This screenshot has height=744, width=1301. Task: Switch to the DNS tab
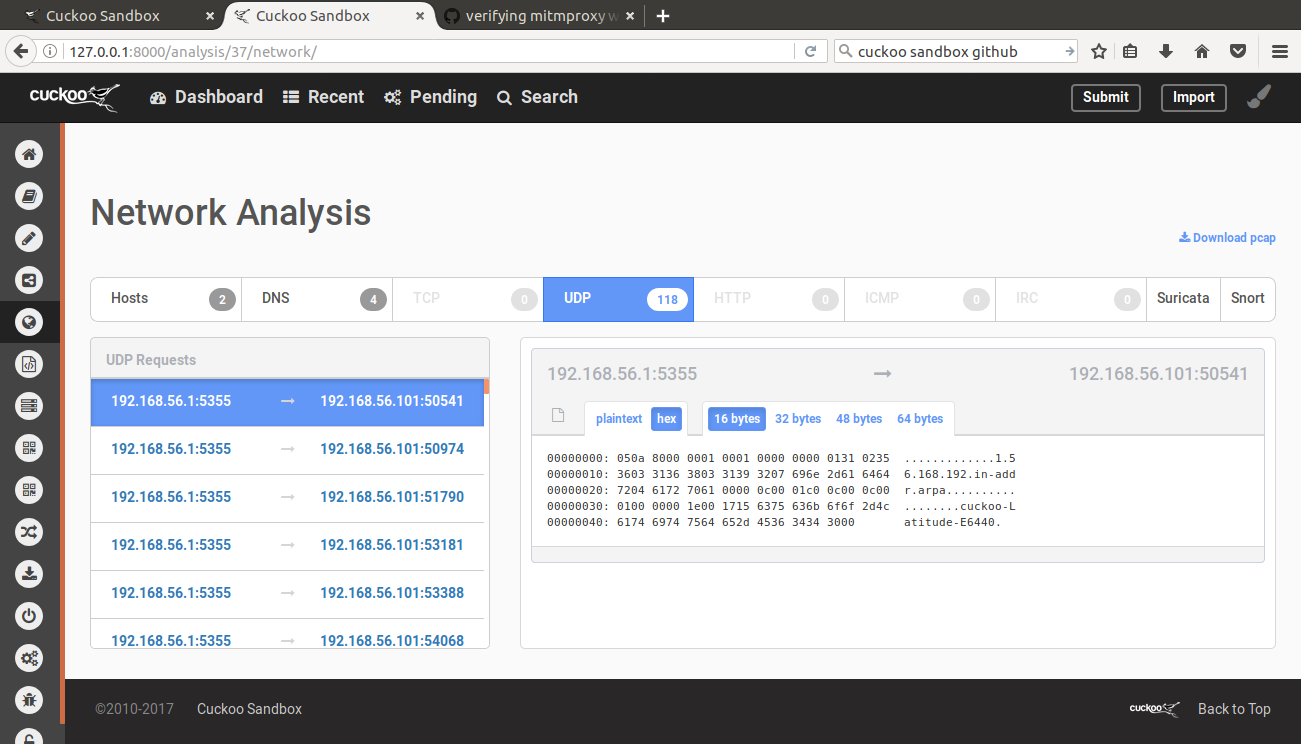(316, 298)
